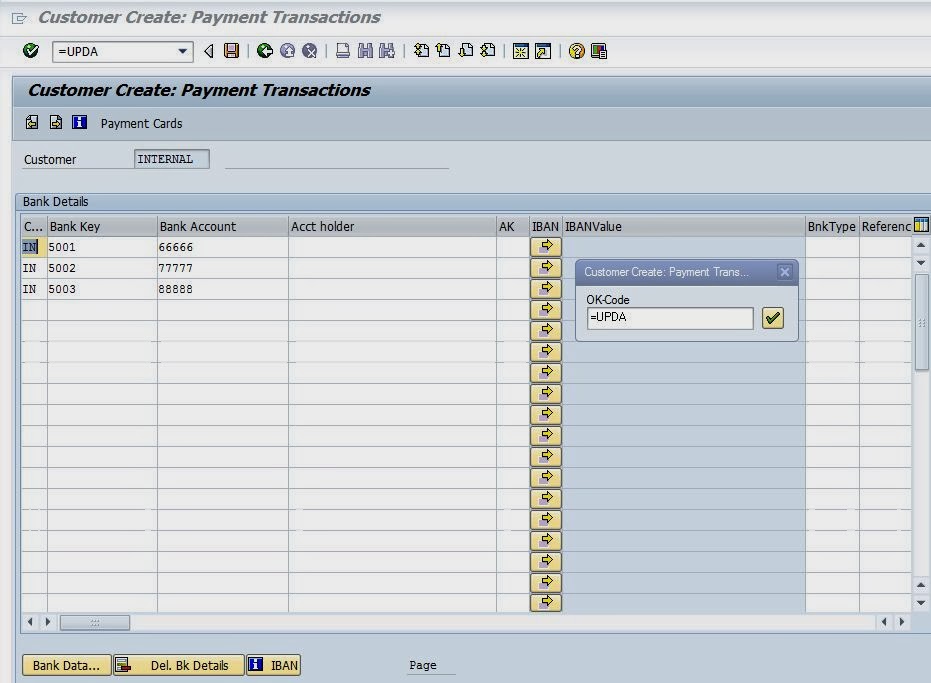Click the IBAN entry arrow for bank key 5001
The width and height of the screenshot is (931, 683).
click(544, 246)
